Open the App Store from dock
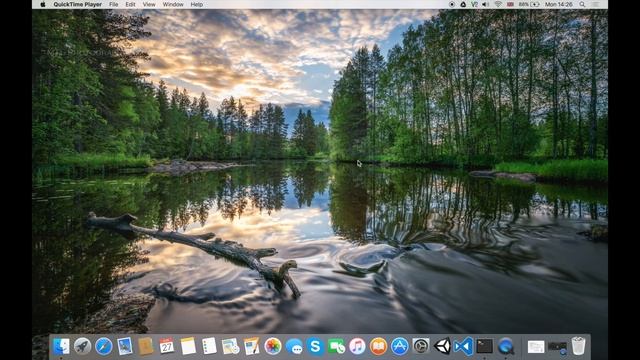The image size is (640, 360). pos(400,347)
